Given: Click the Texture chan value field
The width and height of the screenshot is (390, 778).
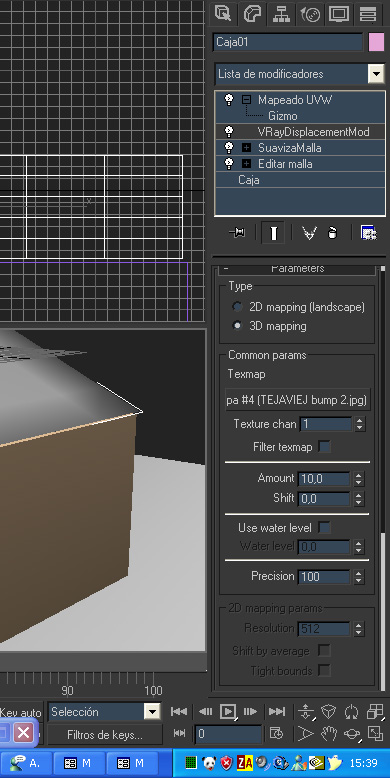Looking at the screenshot, I should (x=325, y=424).
